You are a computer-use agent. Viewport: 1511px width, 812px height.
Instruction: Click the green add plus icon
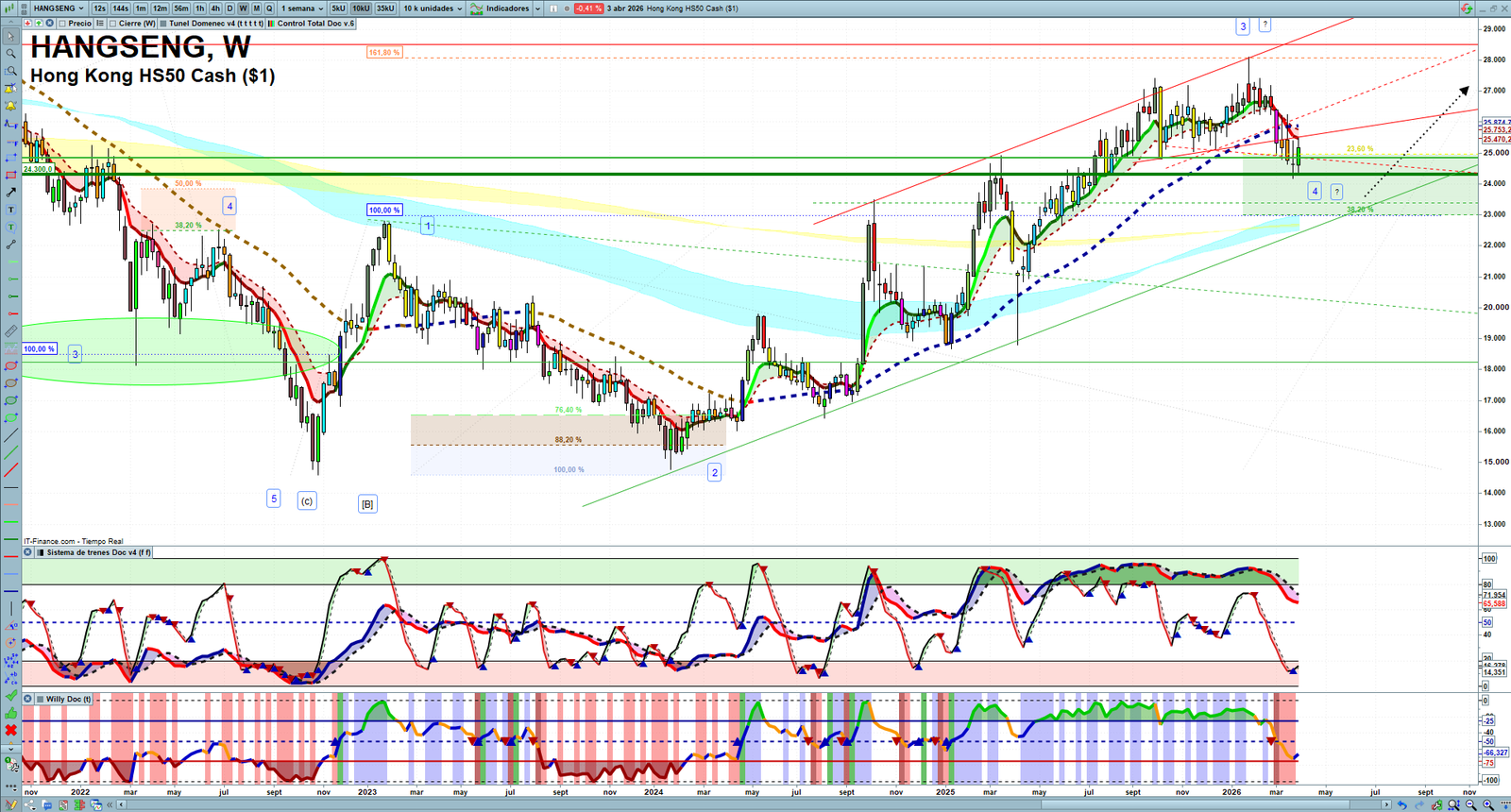pyautogui.click(x=38, y=24)
